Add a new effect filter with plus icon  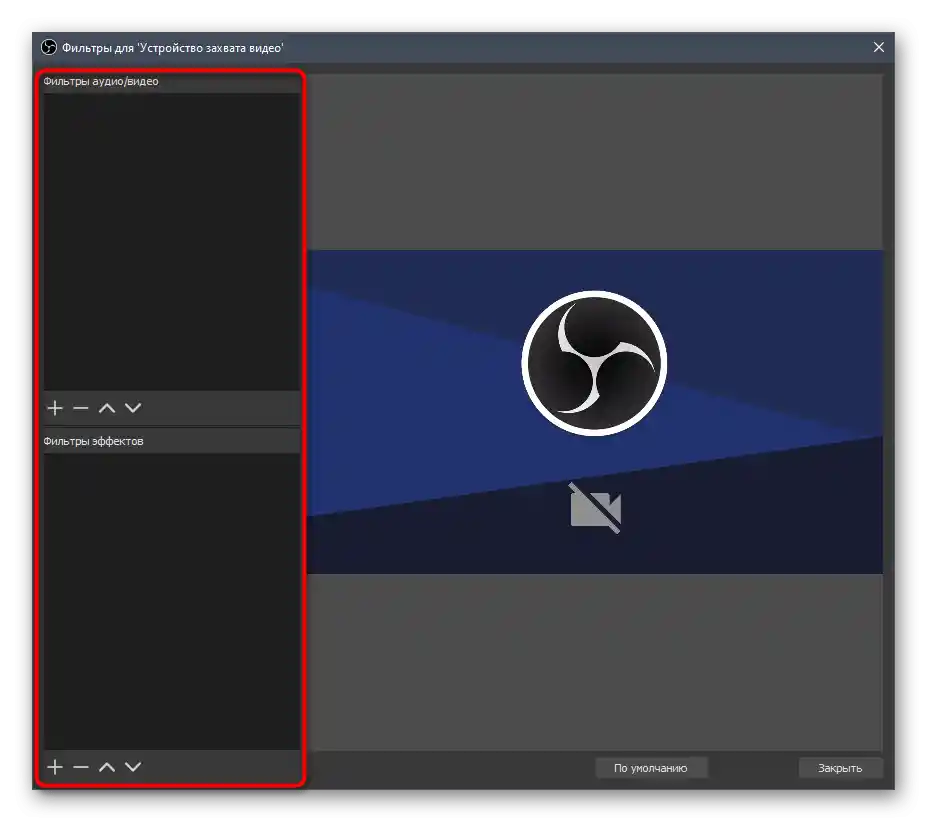55,767
